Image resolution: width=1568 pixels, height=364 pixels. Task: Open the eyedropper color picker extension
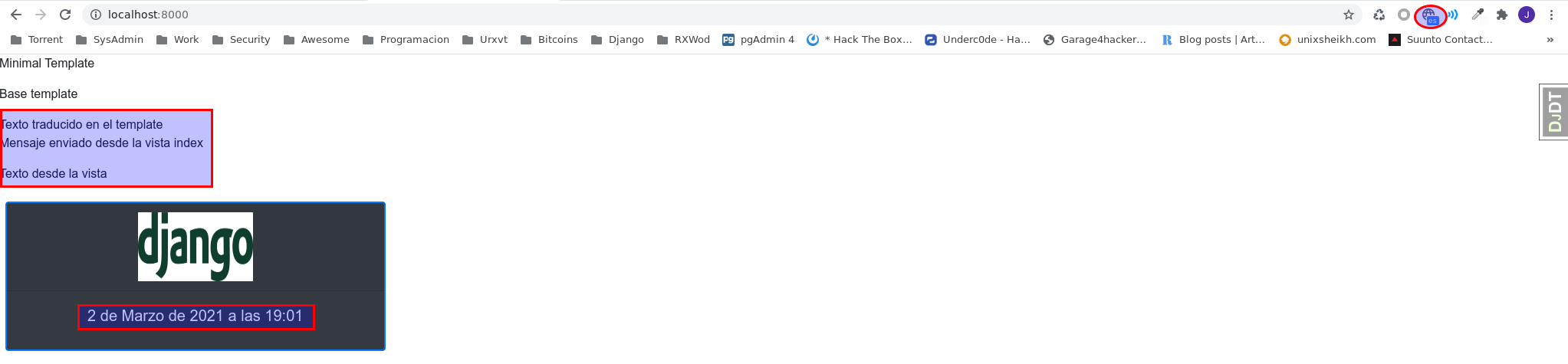coord(1478,15)
